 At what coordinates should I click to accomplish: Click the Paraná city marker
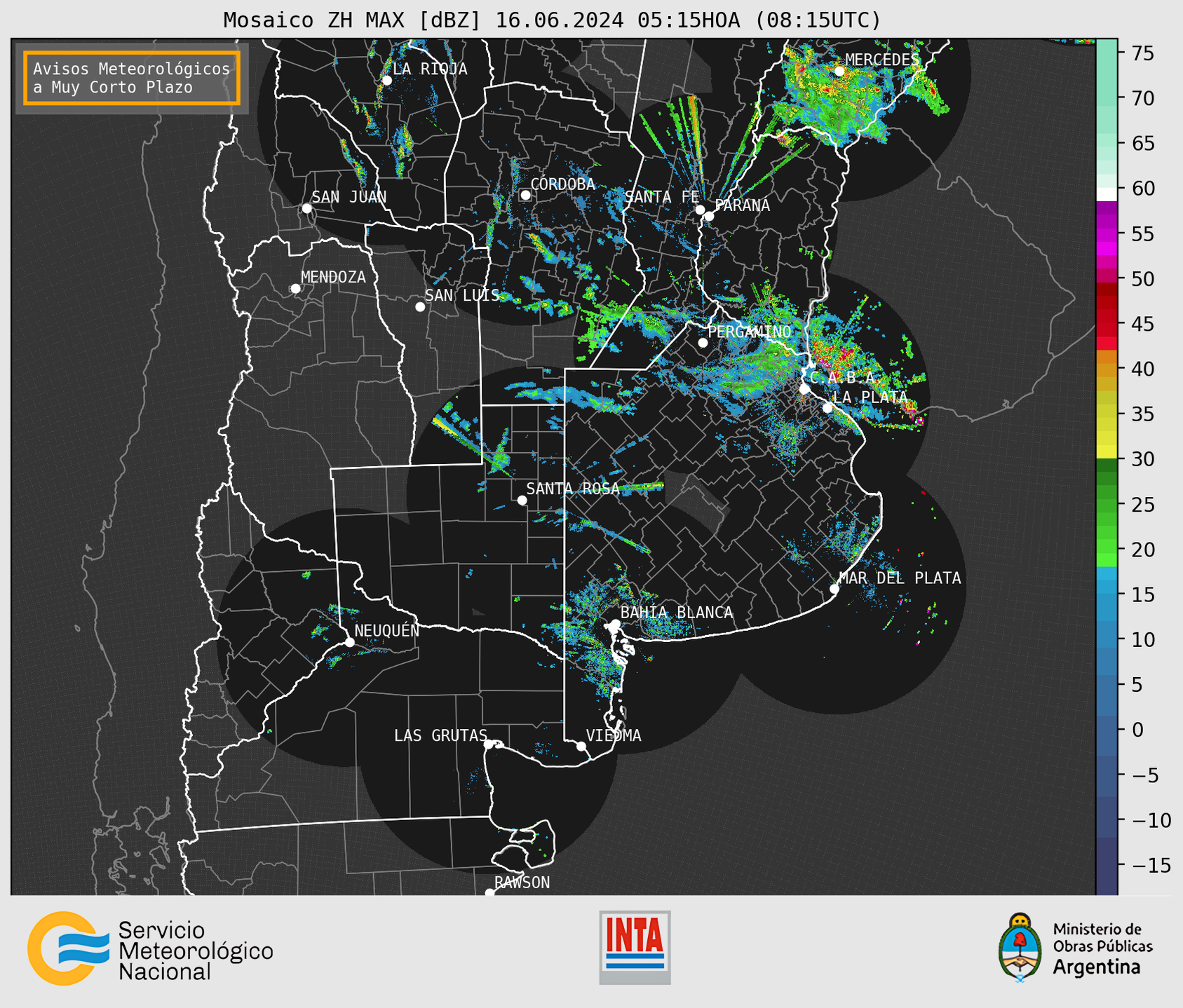[x=709, y=216]
